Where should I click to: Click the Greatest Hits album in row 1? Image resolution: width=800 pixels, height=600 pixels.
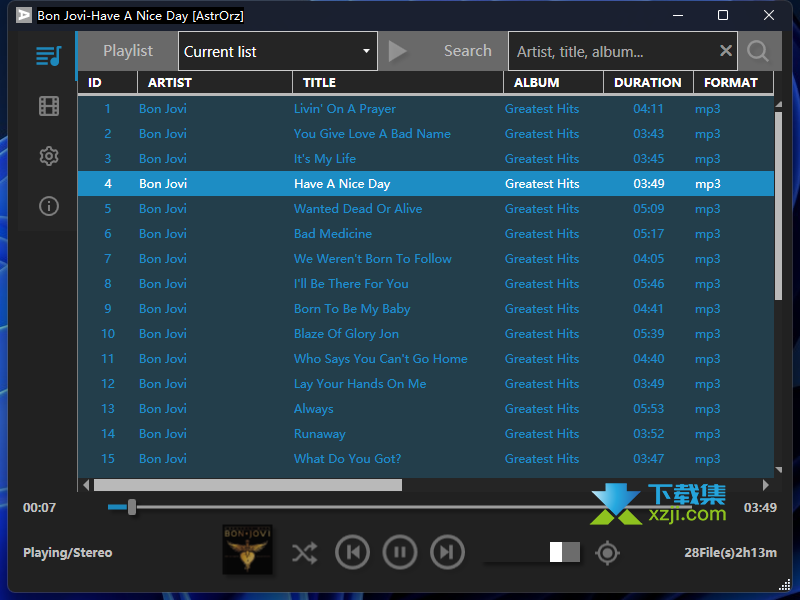pos(542,109)
